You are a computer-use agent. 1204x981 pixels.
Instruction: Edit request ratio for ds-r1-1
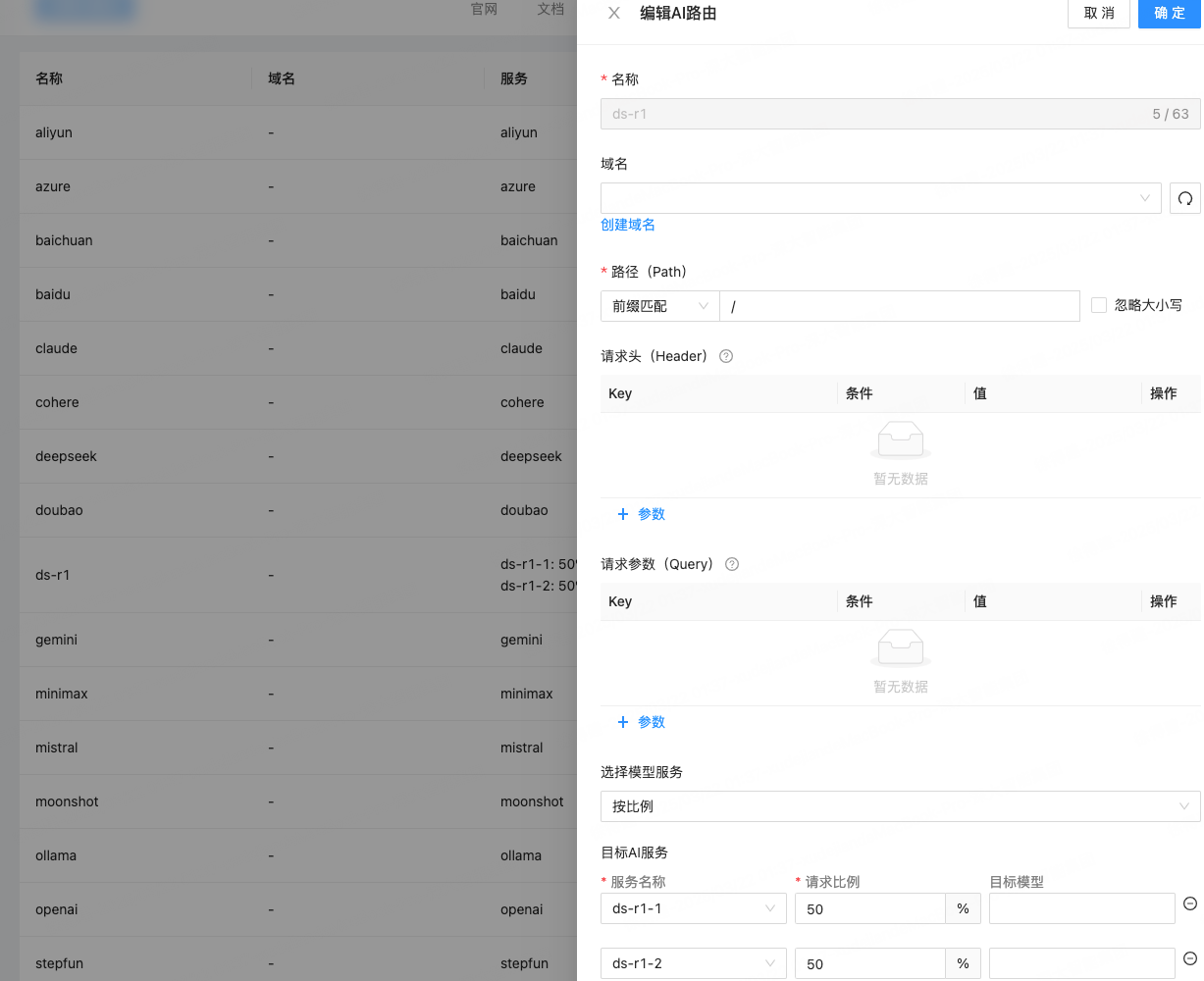(869, 908)
